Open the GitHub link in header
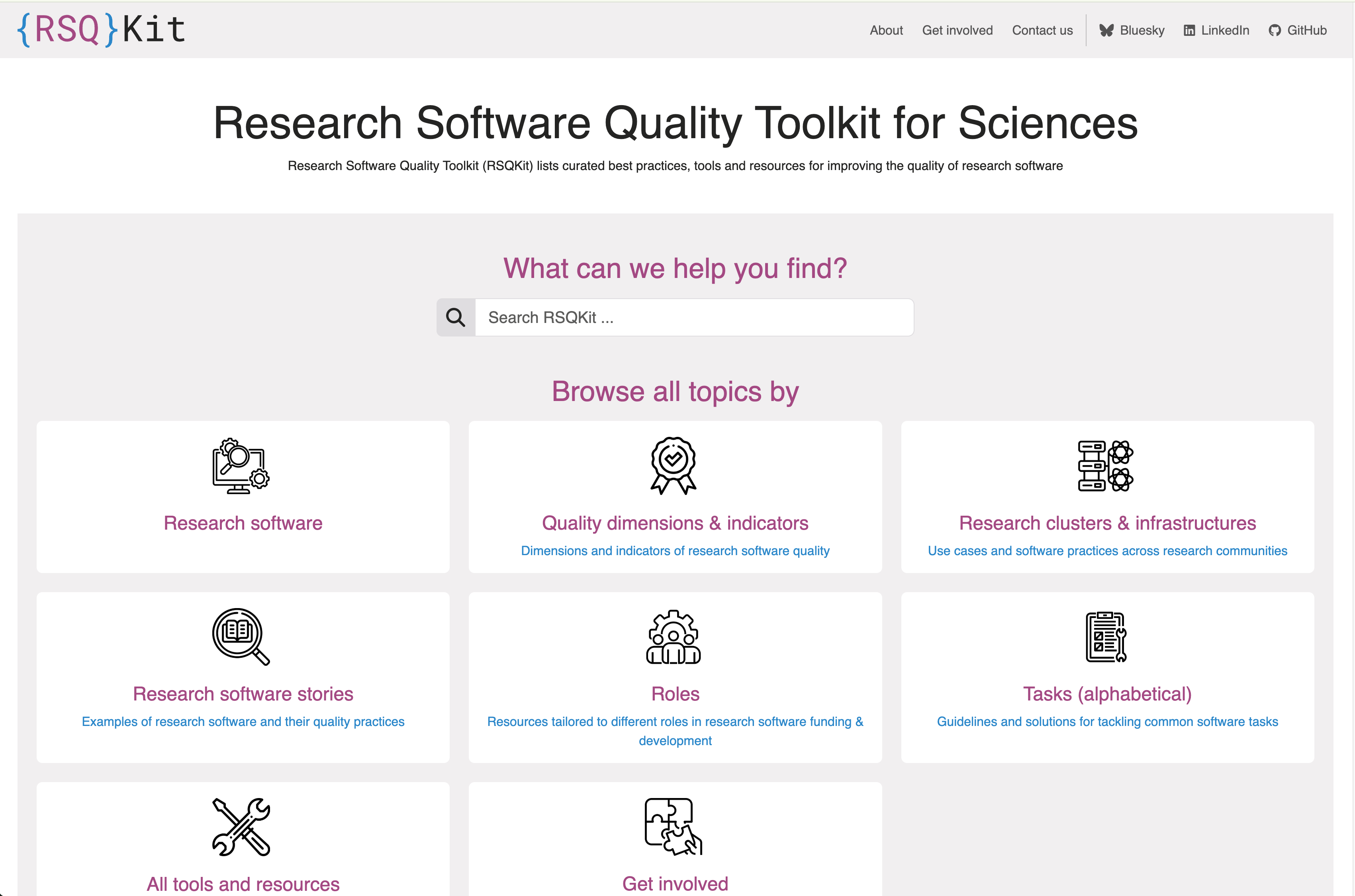This screenshot has height=896, width=1355. (x=1297, y=30)
